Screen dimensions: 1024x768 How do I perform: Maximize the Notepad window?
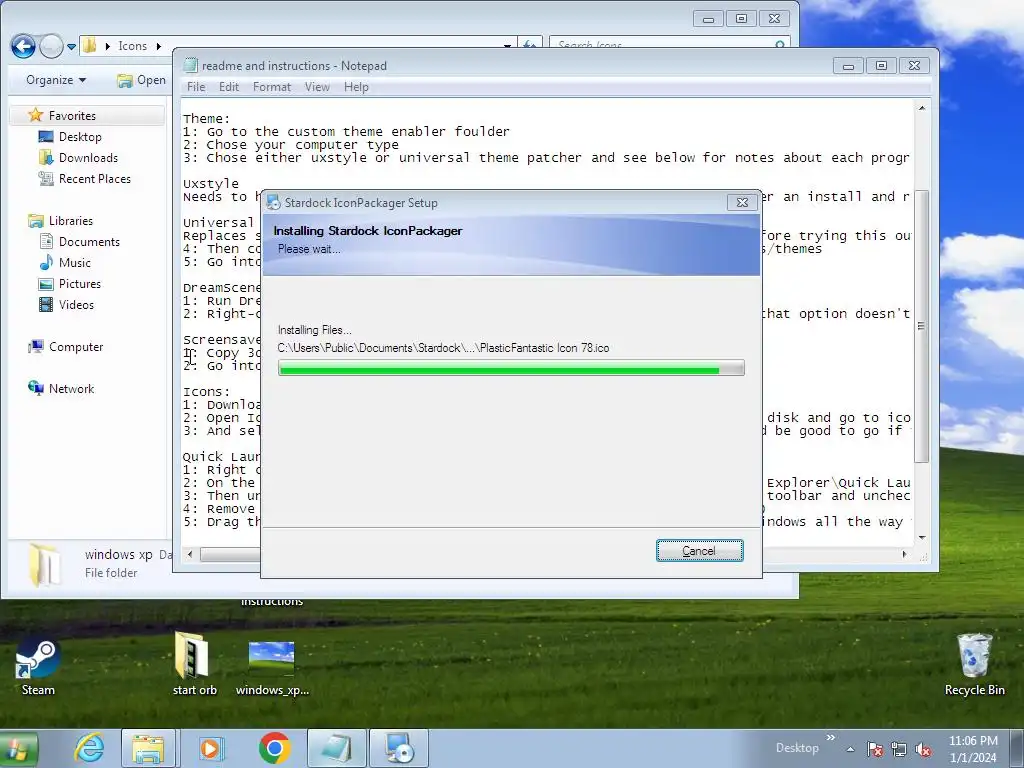[881, 66]
